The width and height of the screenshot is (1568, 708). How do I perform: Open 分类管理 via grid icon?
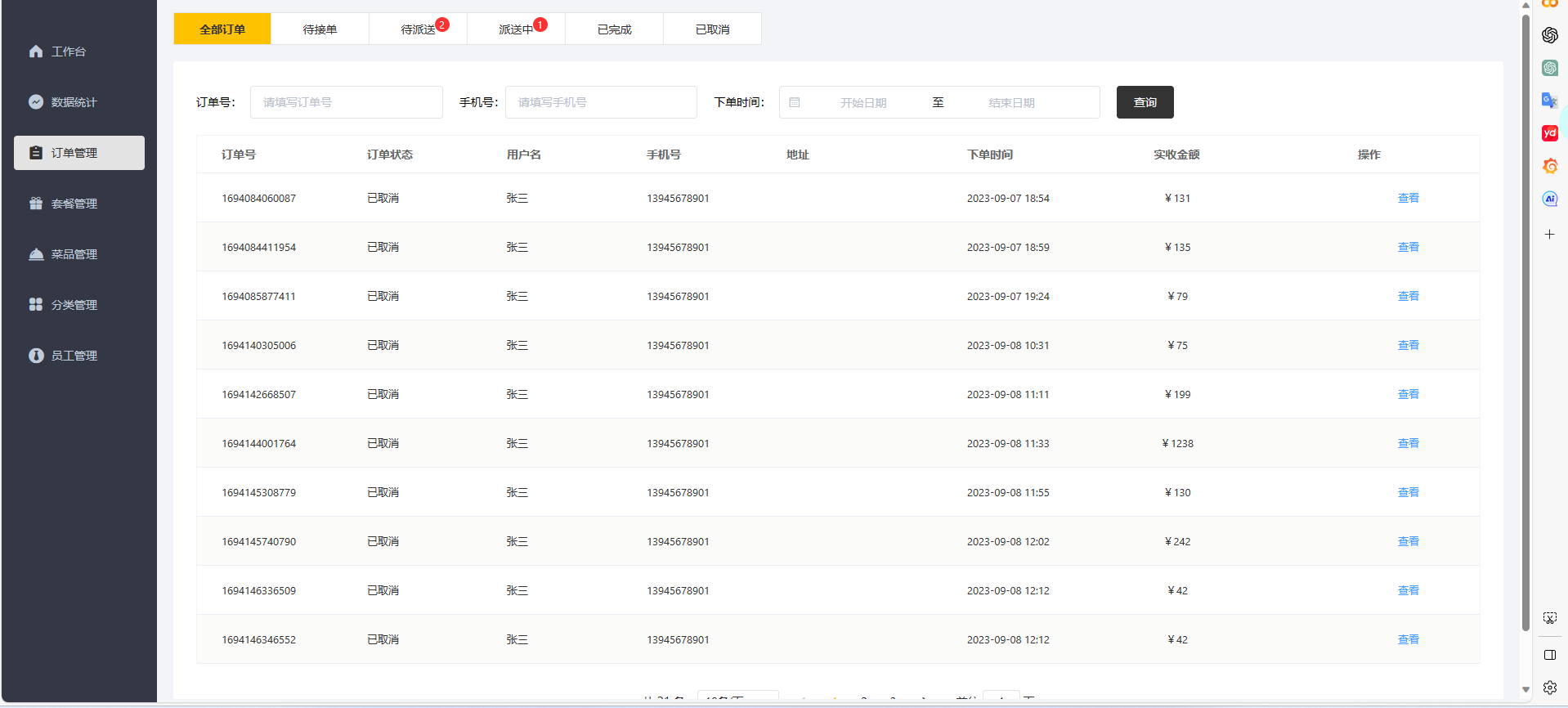coord(36,305)
